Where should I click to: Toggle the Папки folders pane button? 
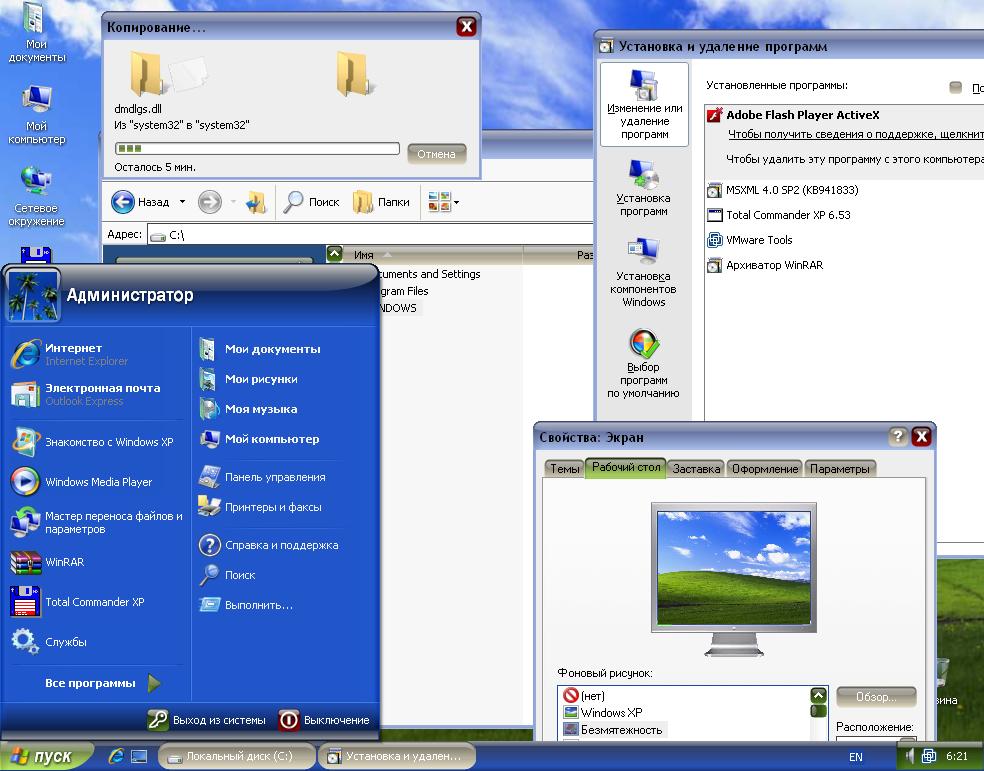click(x=382, y=202)
